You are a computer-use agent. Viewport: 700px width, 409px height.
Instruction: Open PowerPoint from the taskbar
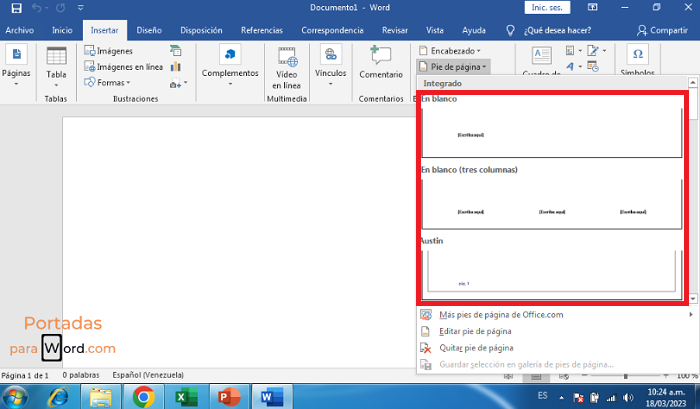click(x=229, y=396)
